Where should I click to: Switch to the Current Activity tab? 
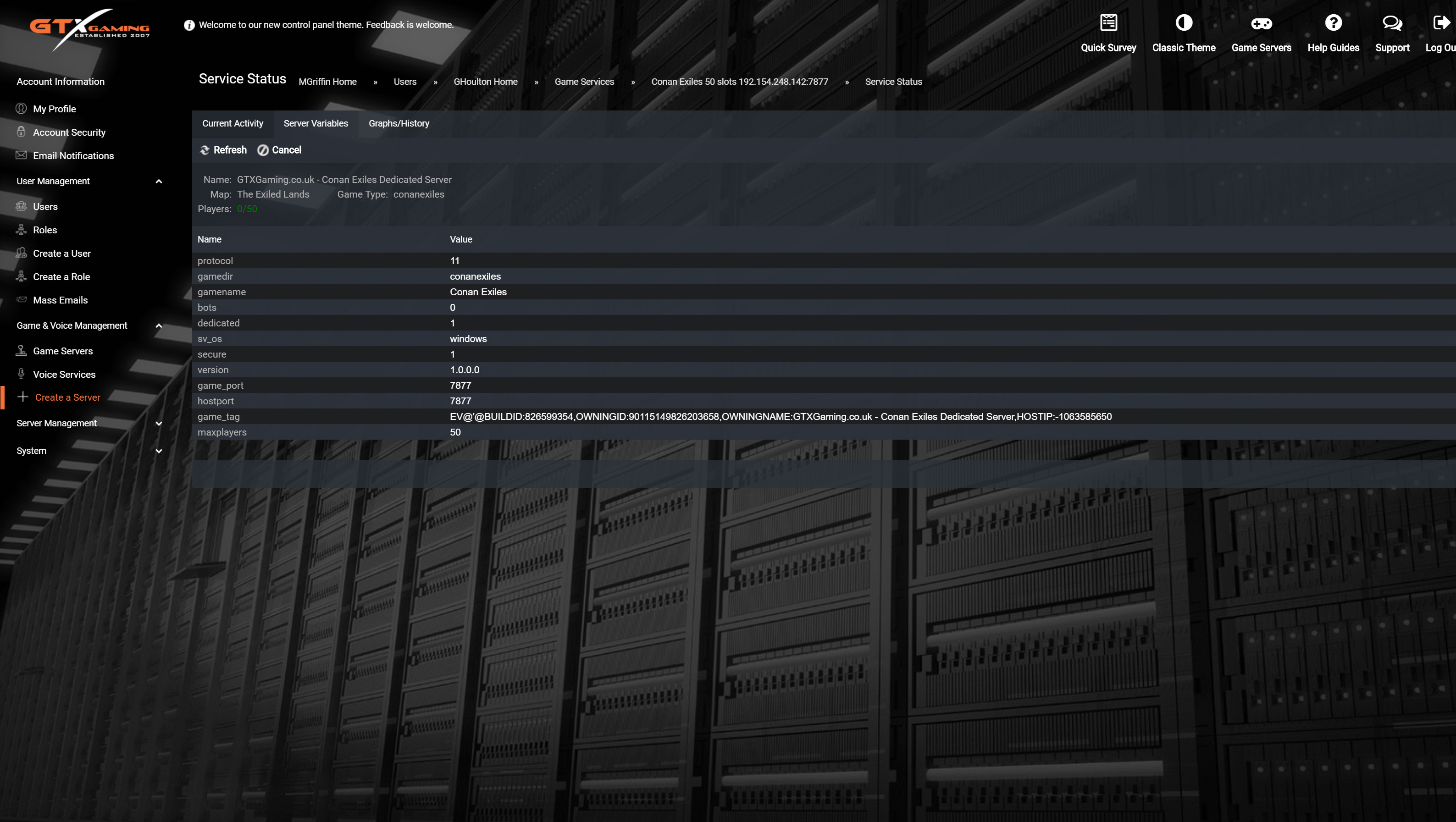[x=233, y=123]
